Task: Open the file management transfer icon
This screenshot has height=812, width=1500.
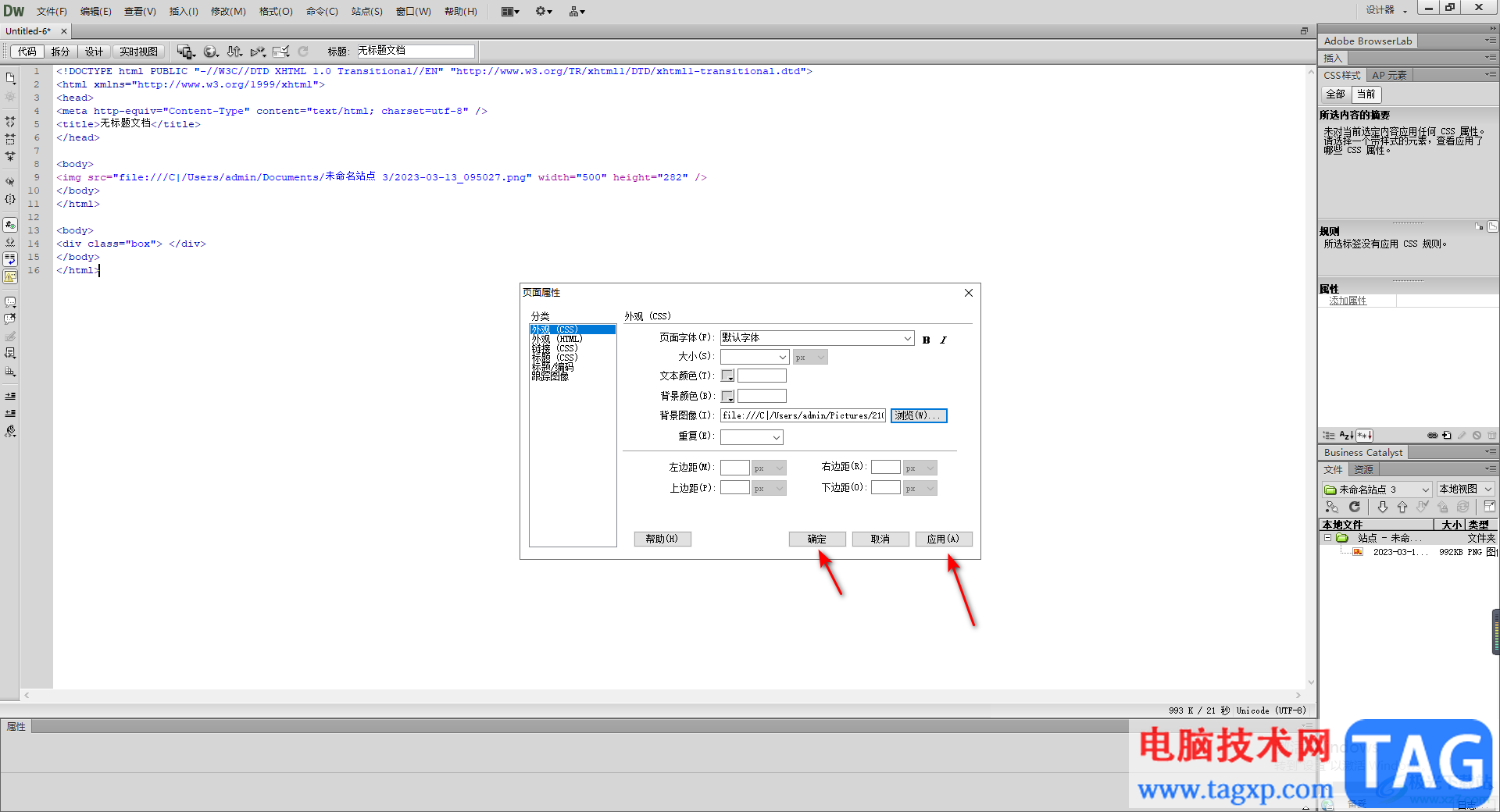Action: click(x=234, y=52)
